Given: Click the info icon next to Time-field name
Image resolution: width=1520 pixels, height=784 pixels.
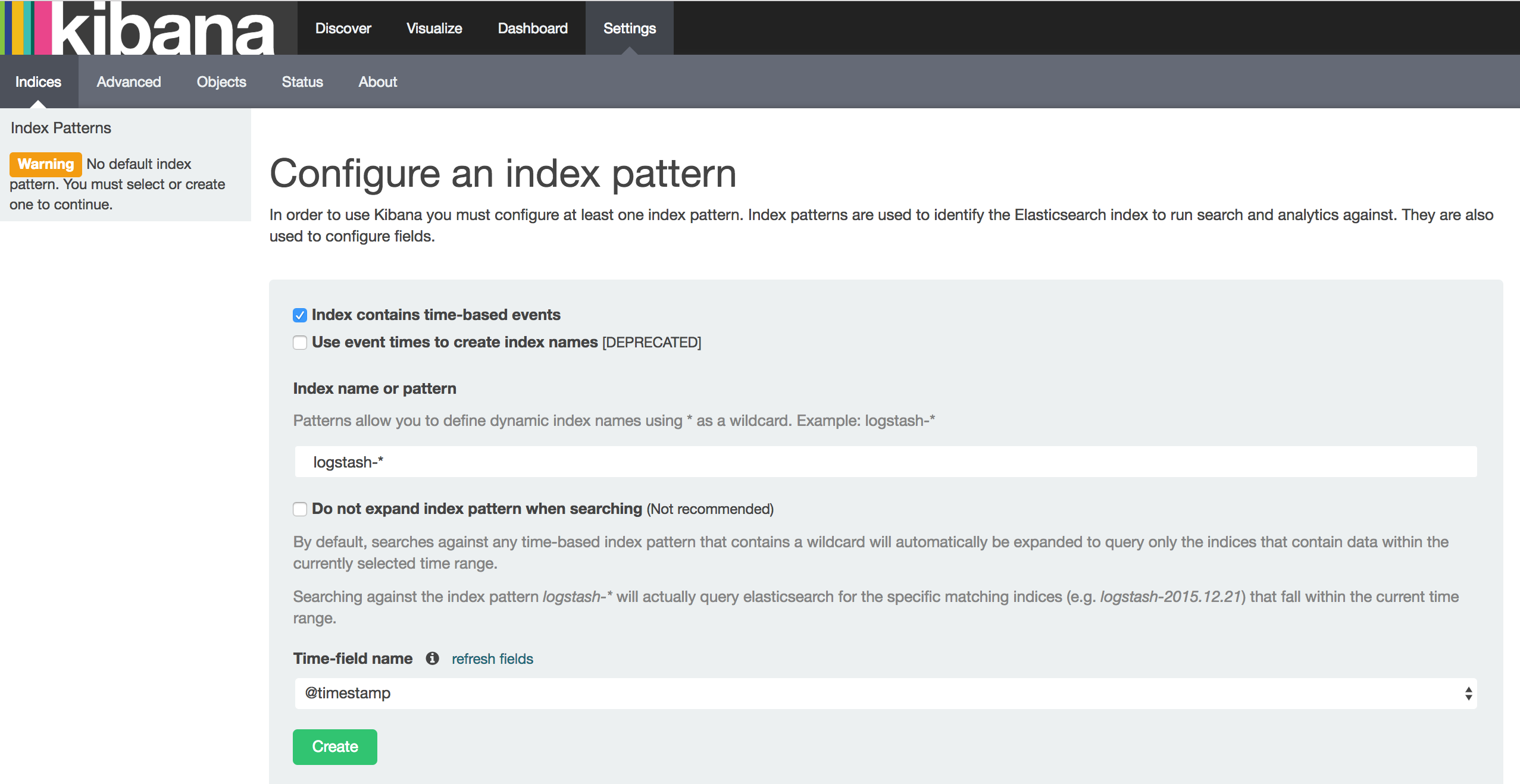Looking at the screenshot, I should pos(433,658).
